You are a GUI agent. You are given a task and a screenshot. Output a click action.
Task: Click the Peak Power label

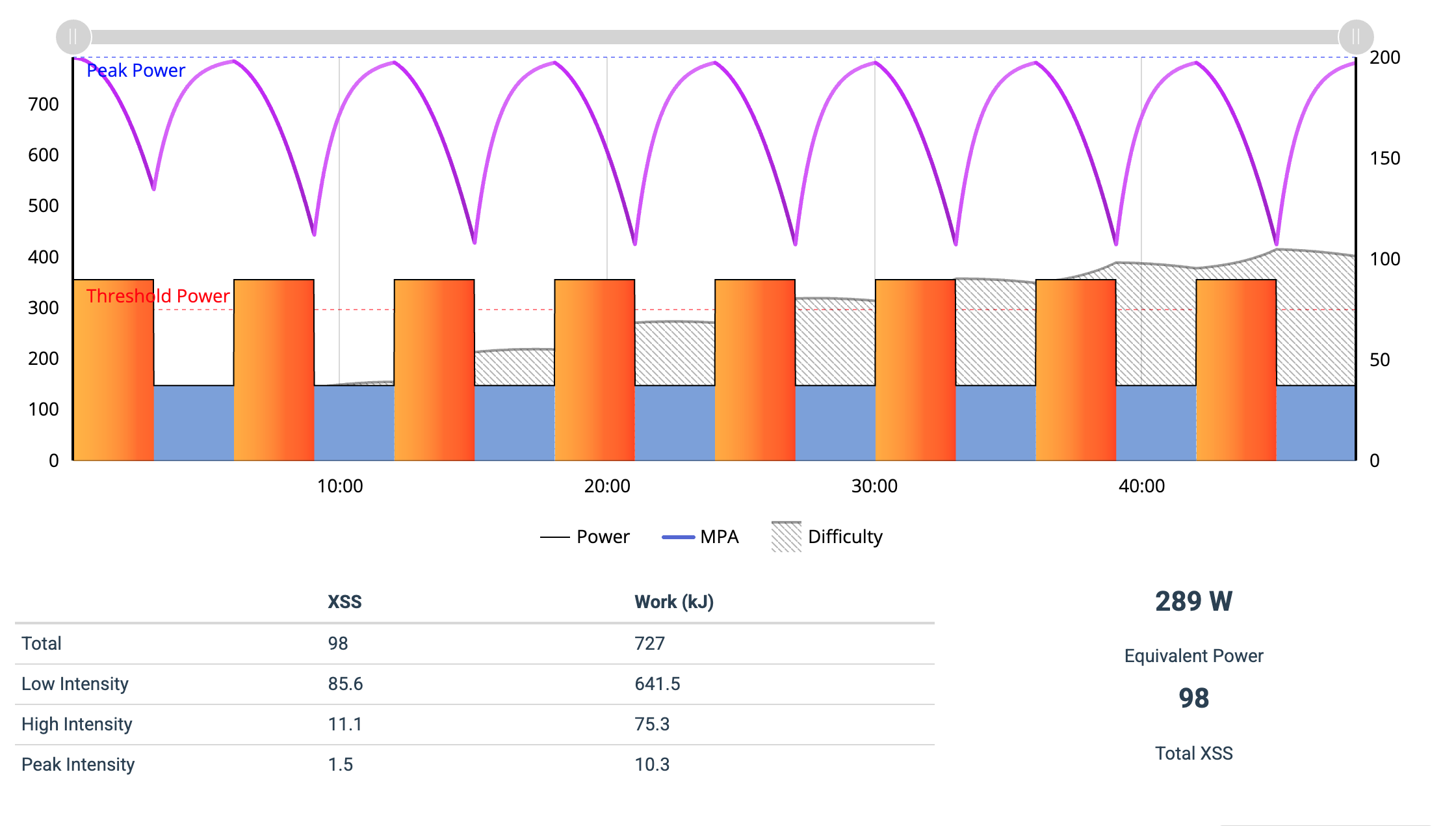tap(136, 70)
